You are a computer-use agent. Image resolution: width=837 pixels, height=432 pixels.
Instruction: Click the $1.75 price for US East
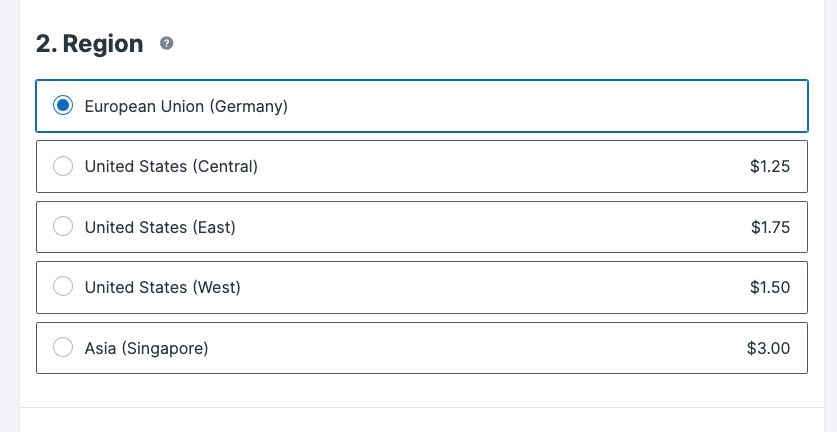point(770,227)
